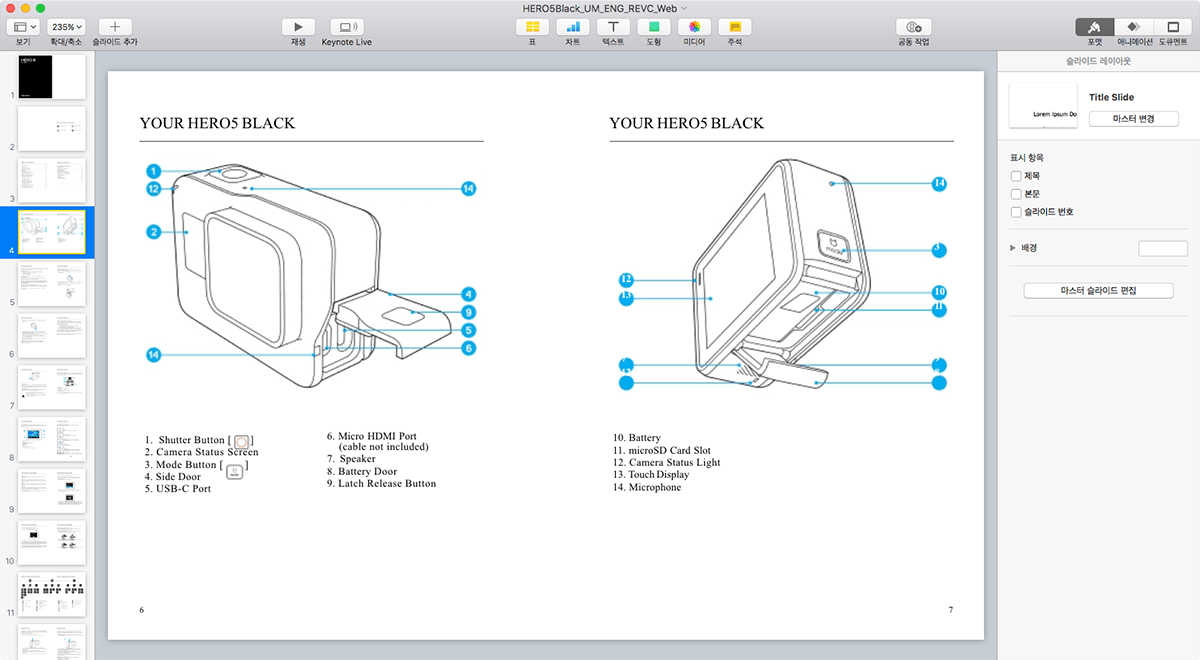This screenshot has width=1200, height=660.
Task: Select slide 8 thumbnail in navigator
Action: pos(52,440)
